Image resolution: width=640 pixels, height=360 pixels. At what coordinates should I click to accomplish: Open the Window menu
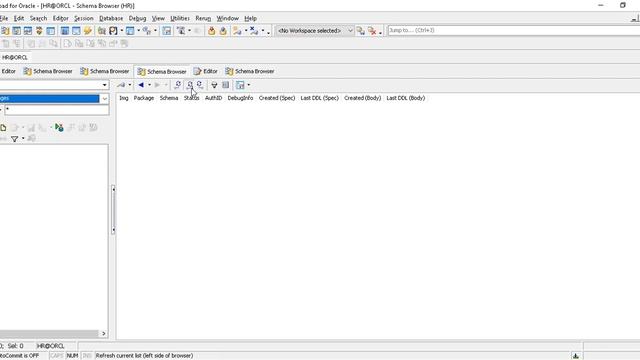[227, 18]
